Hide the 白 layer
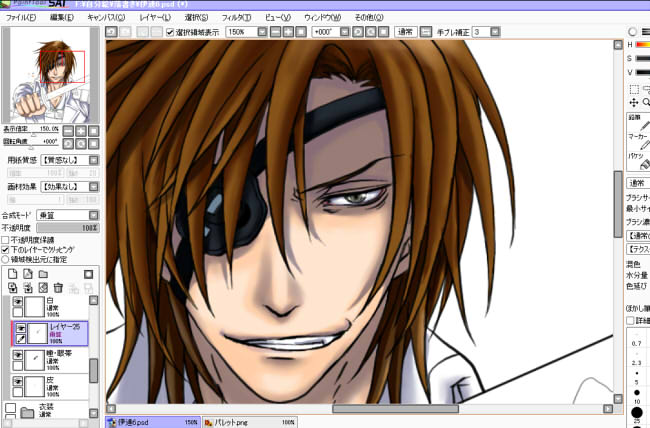Screen dimensions: 650x428 point(17,302)
